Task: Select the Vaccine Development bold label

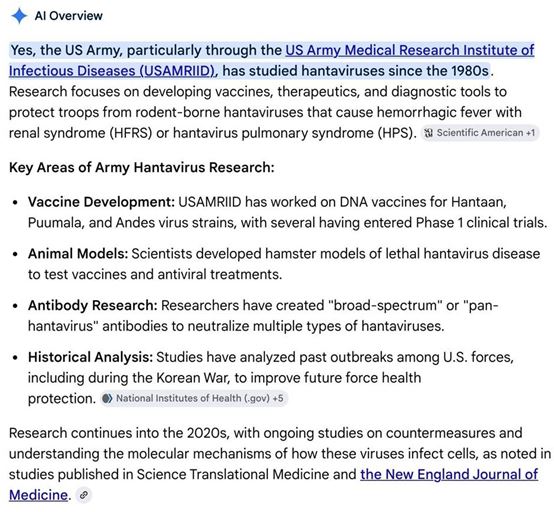Action: 101,202
